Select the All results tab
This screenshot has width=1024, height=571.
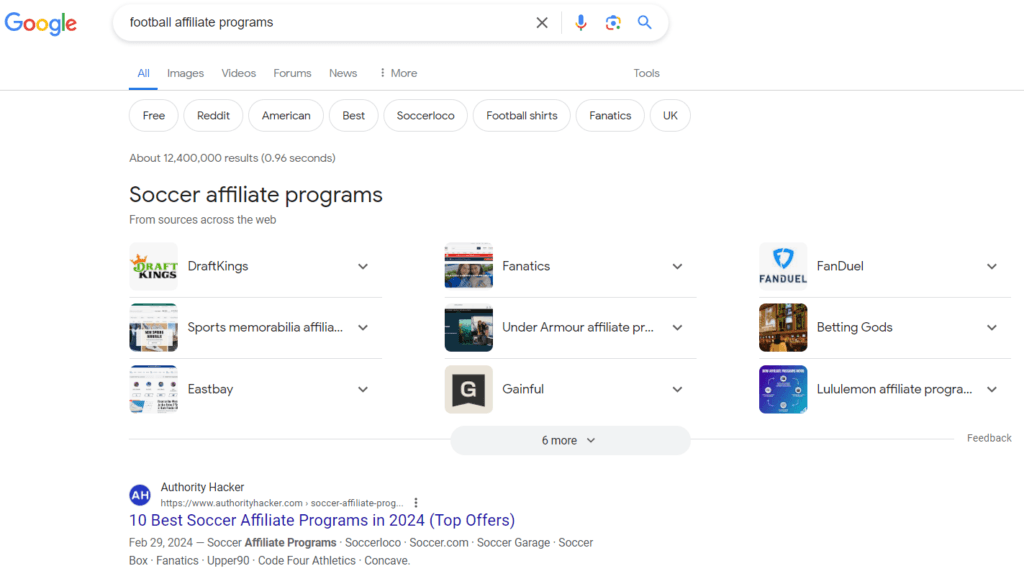coord(143,73)
